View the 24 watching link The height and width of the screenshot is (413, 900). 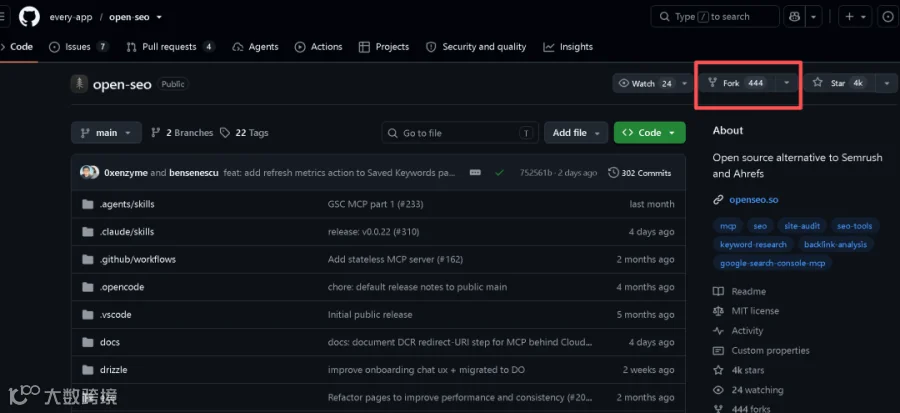point(748,390)
